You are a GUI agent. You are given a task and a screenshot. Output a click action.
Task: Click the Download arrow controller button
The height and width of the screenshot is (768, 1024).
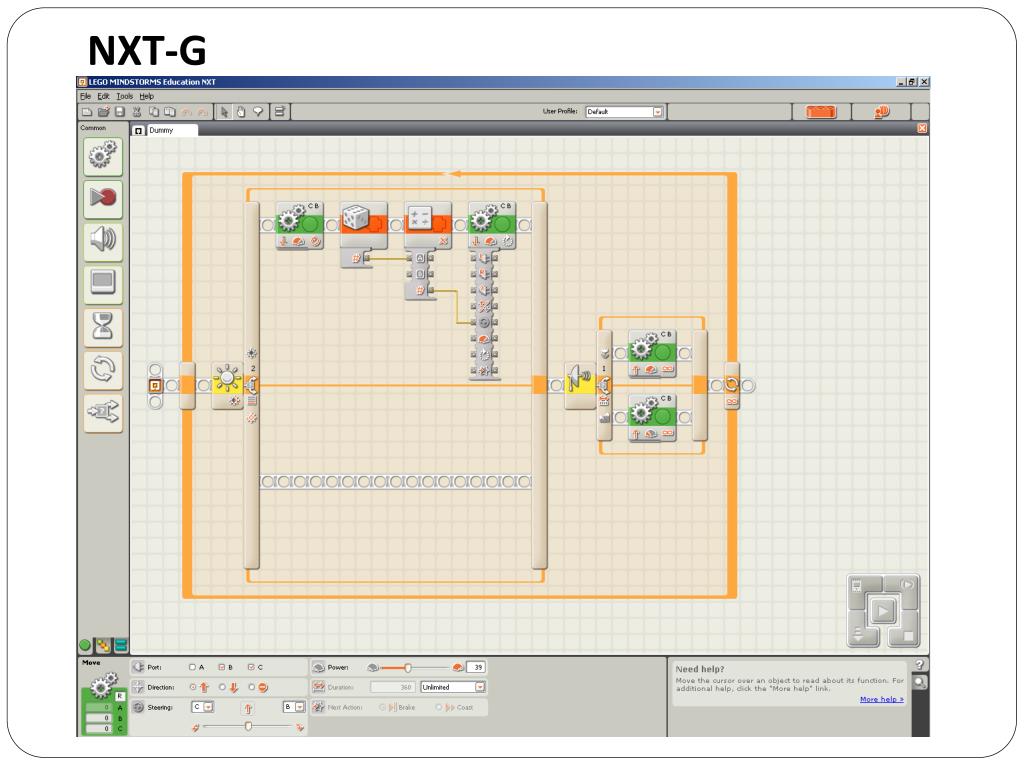(x=858, y=635)
